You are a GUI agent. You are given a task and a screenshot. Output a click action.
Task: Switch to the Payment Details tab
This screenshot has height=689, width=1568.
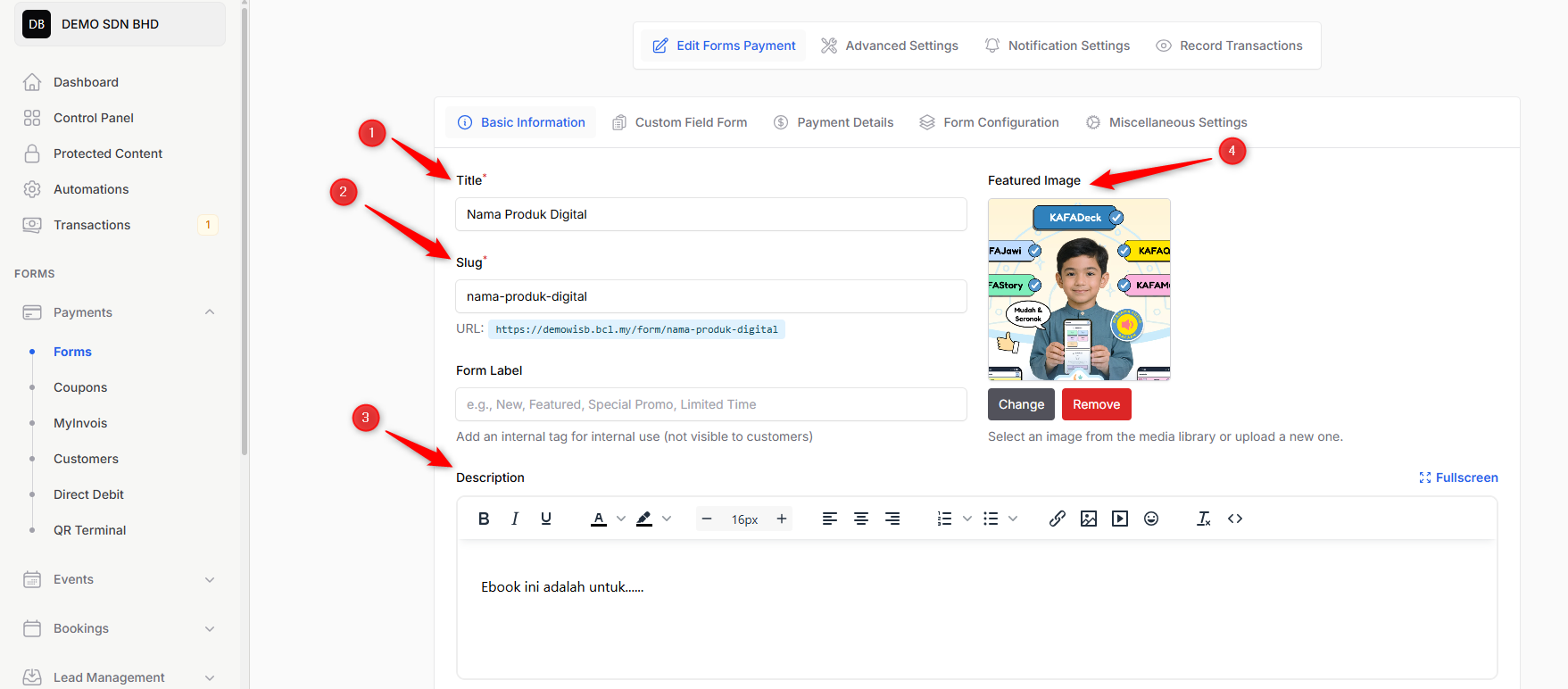click(834, 122)
